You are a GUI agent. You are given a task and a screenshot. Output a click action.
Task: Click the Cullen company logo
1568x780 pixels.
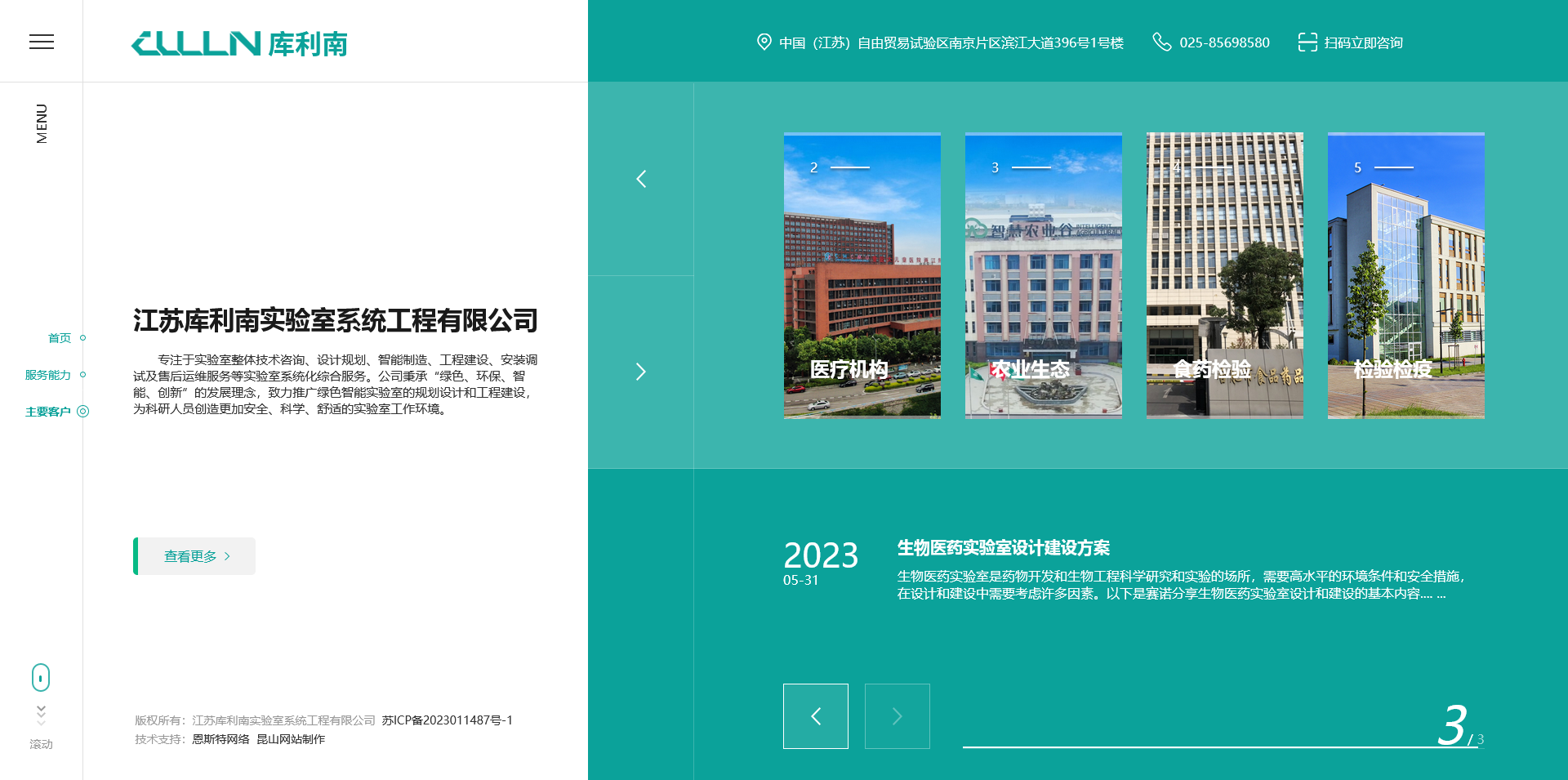[239, 43]
